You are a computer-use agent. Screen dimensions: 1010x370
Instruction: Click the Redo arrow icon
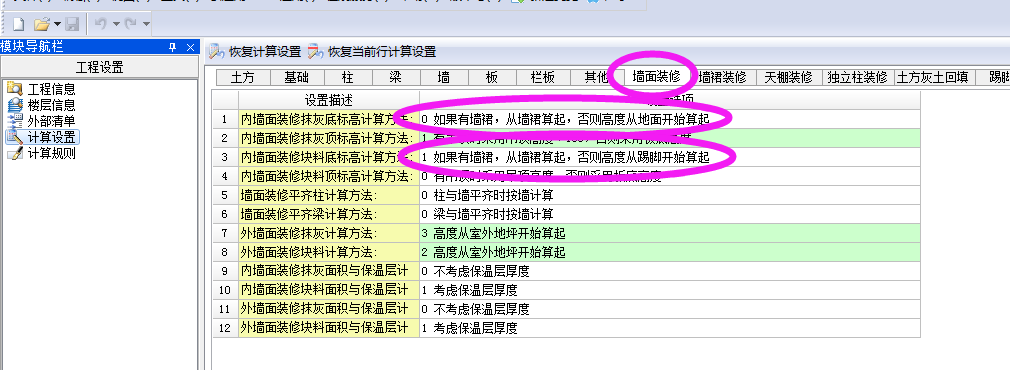(x=131, y=24)
